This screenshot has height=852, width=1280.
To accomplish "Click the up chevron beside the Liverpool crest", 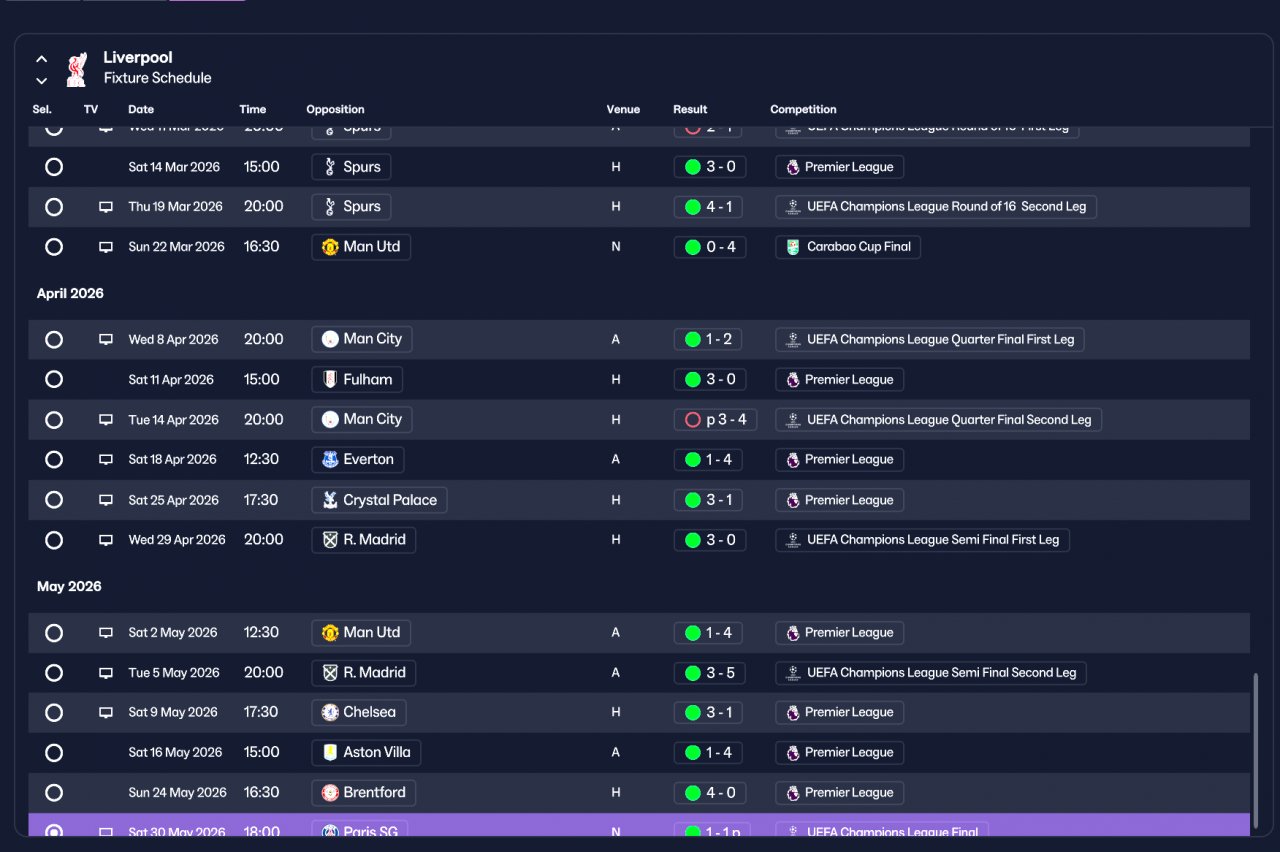I will coord(42,59).
